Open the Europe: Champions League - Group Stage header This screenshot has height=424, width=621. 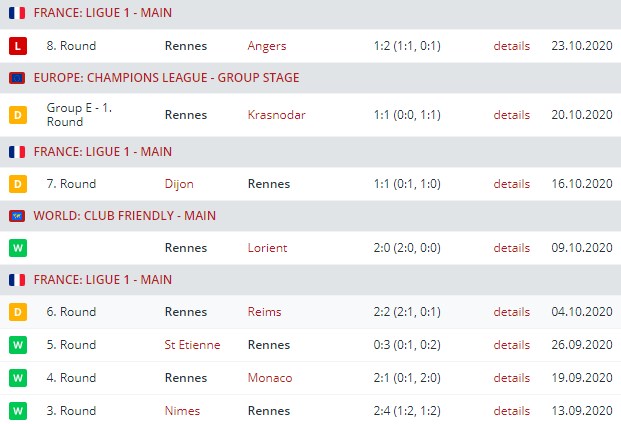[x=166, y=78]
